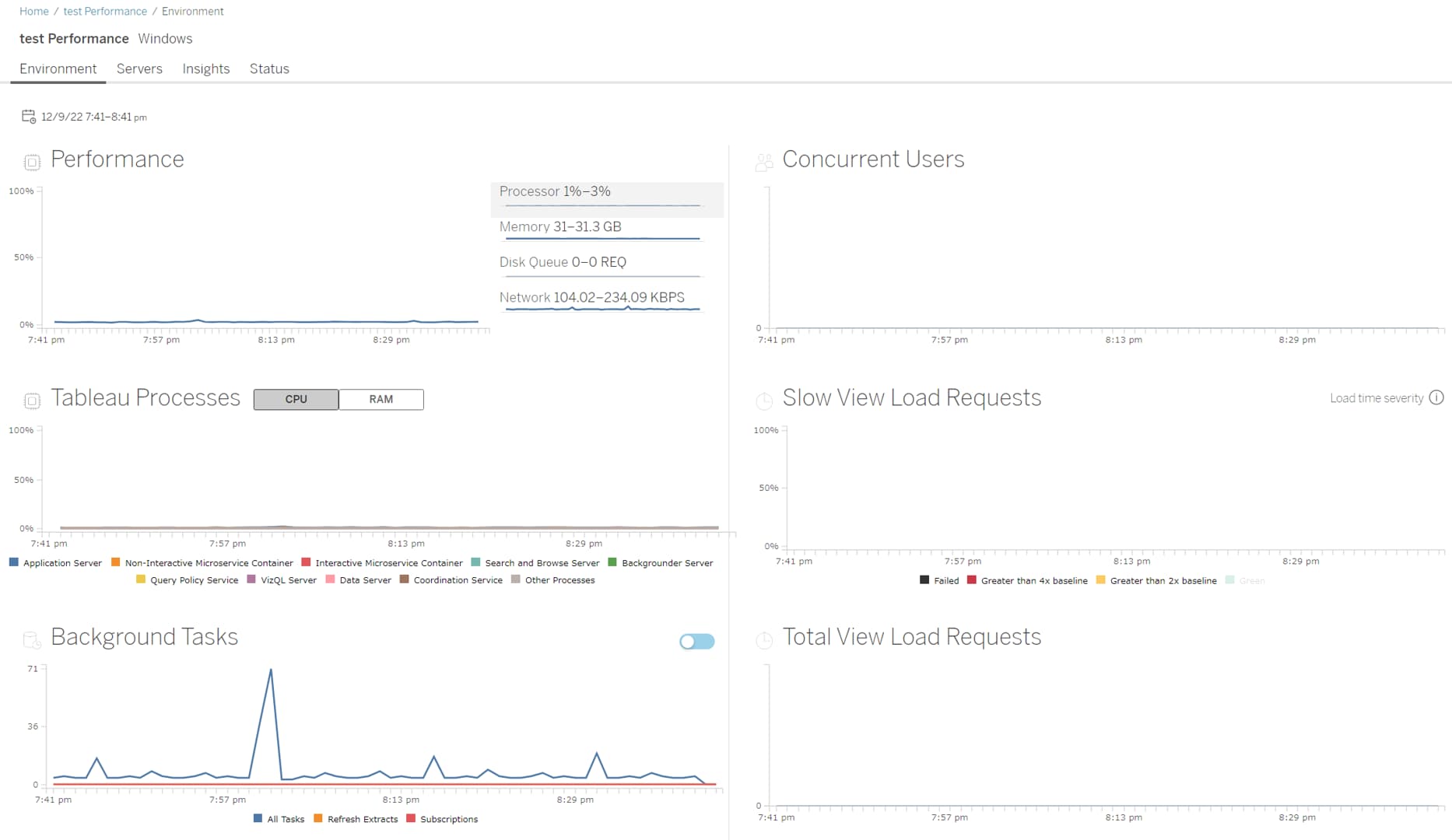The height and width of the screenshot is (840, 1452).
Task: Switch to the Servers tab
Action: 139,68
